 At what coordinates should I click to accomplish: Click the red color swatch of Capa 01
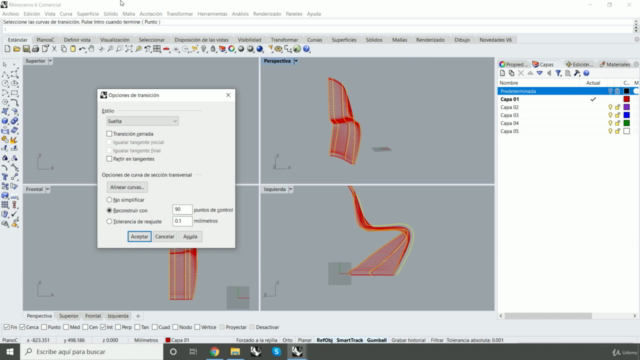(x=627, y=99)
